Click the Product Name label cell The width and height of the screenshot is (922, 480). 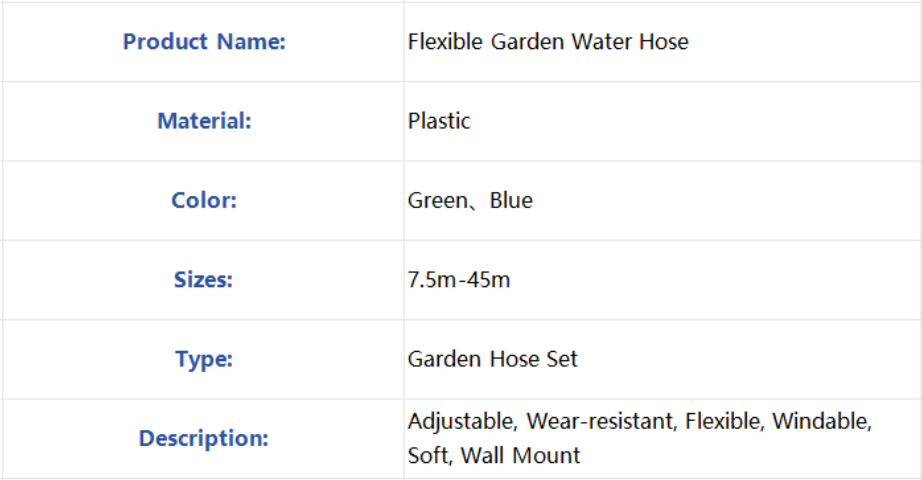(203, 42)
